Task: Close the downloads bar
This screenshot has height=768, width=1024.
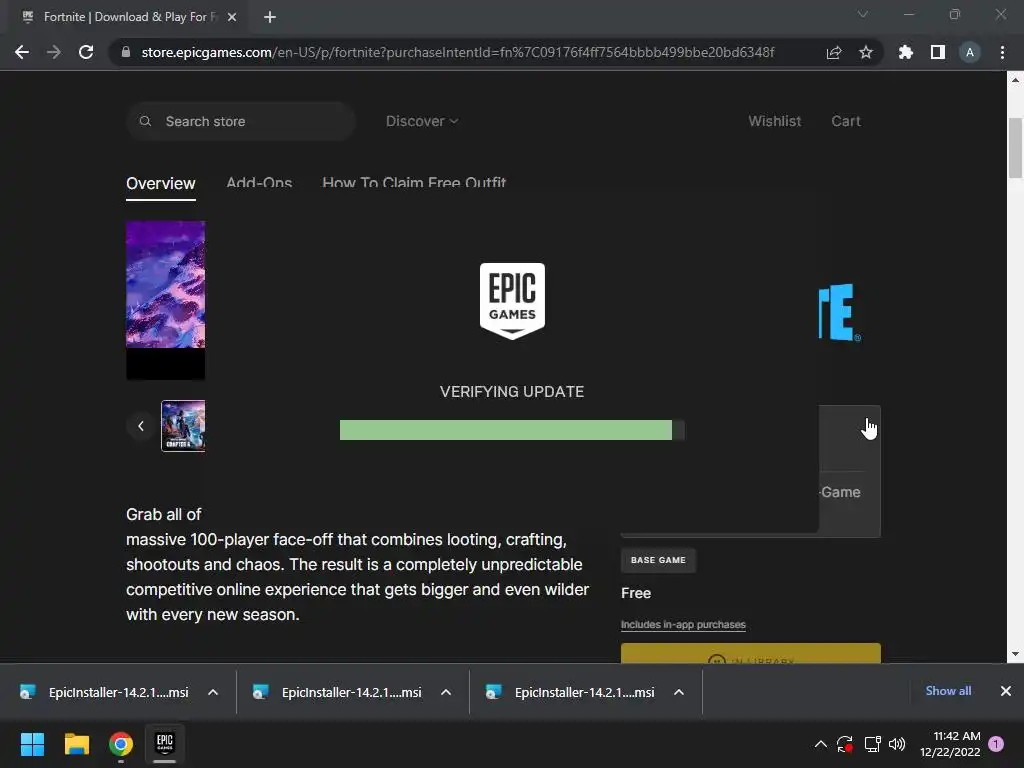Action: (1006, 691)
